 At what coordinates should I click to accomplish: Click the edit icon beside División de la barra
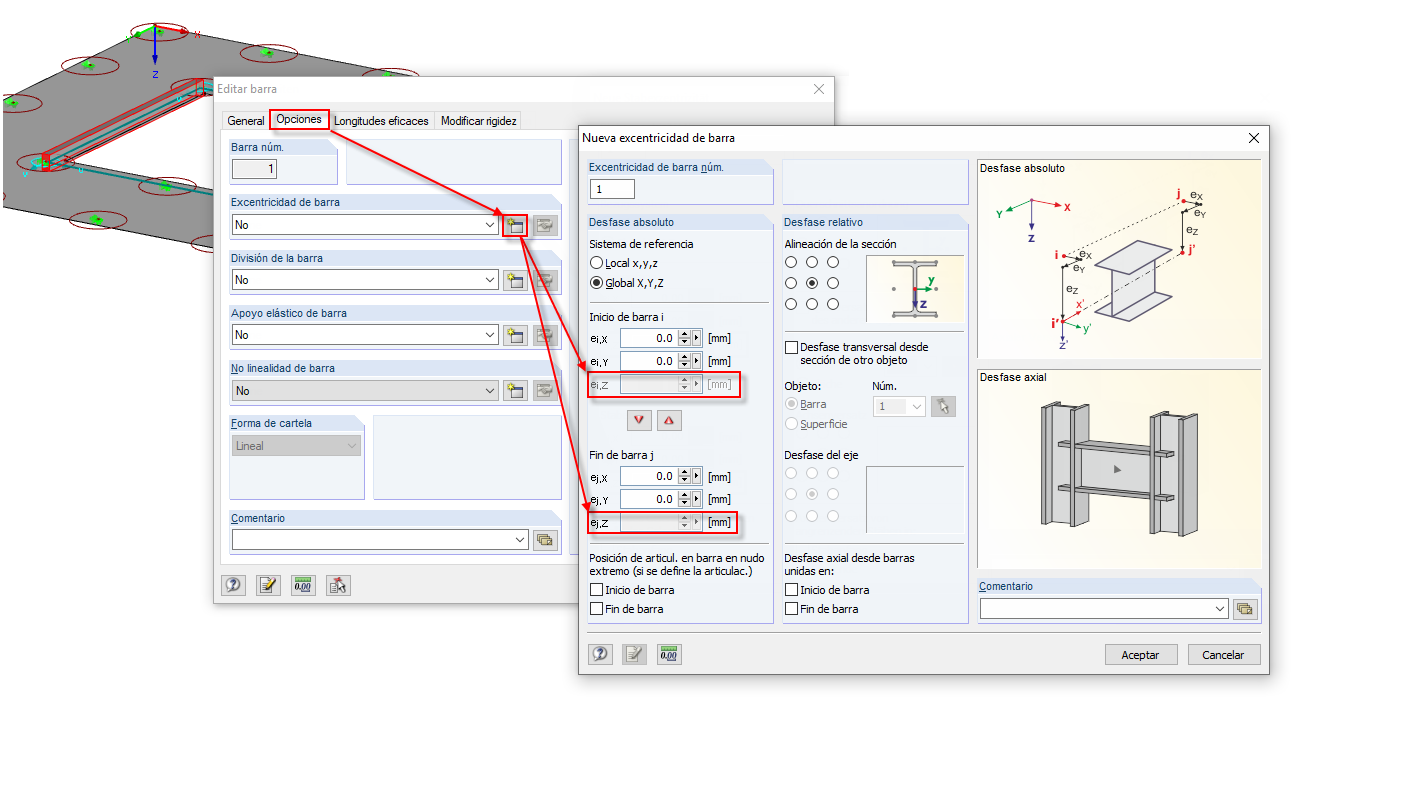544,280
